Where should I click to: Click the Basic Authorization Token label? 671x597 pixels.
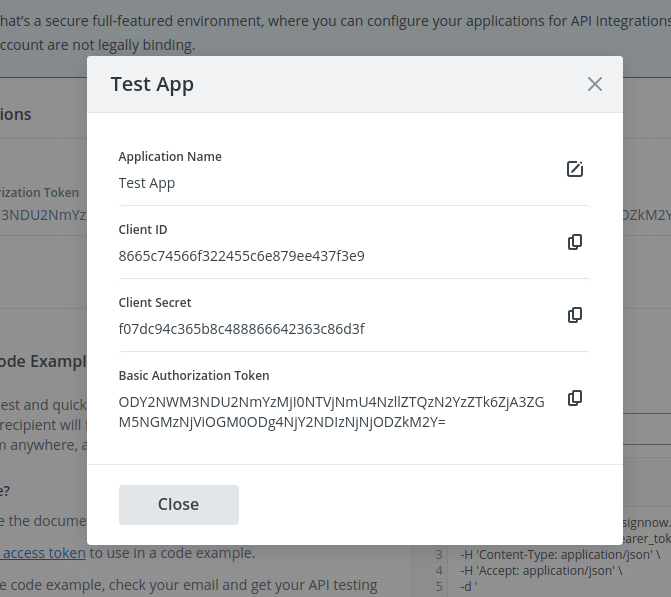pos(194,376)
